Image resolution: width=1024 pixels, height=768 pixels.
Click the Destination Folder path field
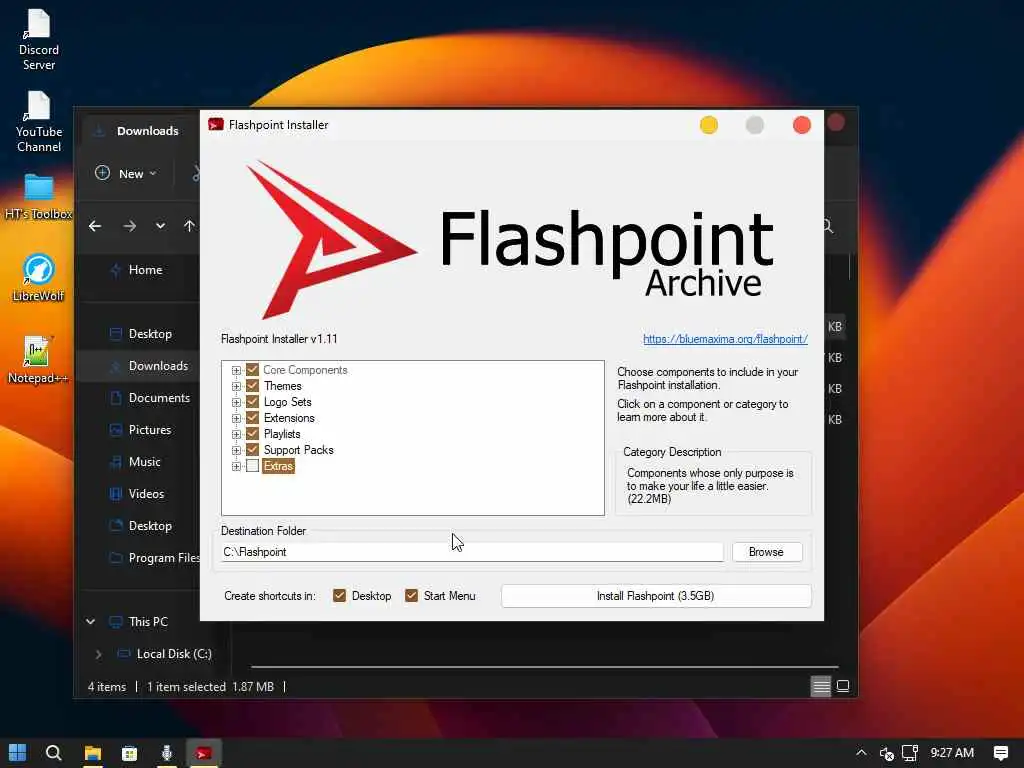tap(472, 552)
